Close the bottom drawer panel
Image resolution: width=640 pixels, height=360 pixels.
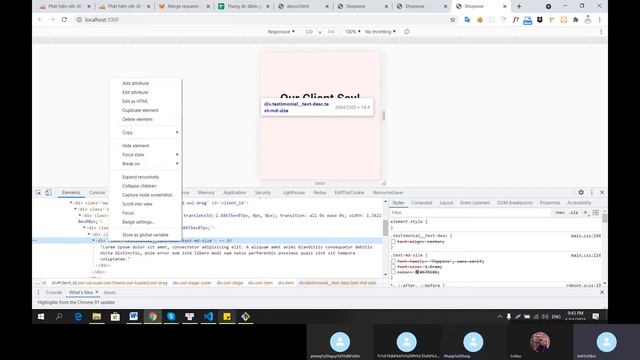[x=602, y=292]
